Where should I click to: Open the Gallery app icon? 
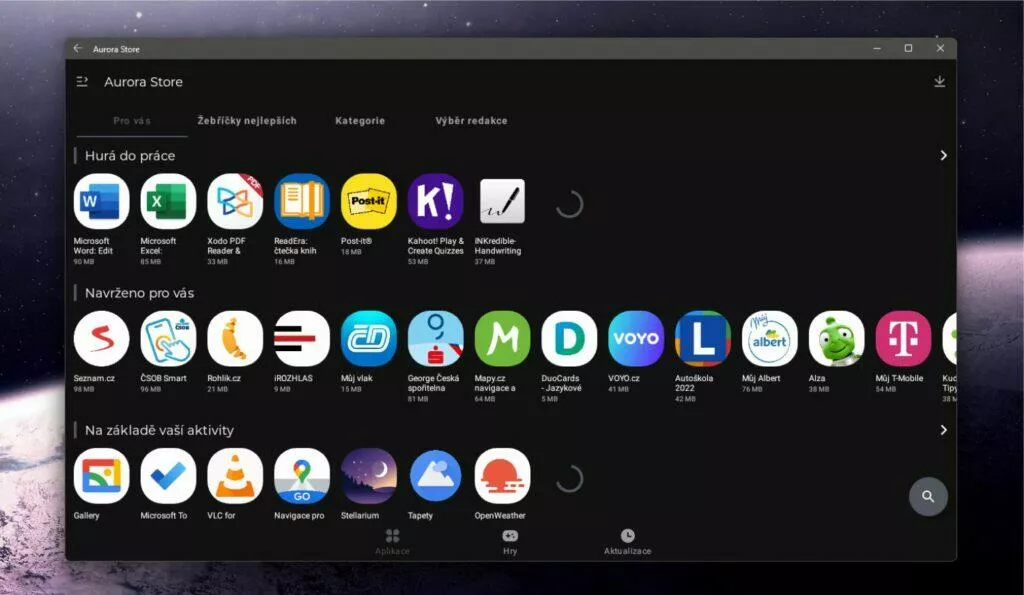coord(101,475)
